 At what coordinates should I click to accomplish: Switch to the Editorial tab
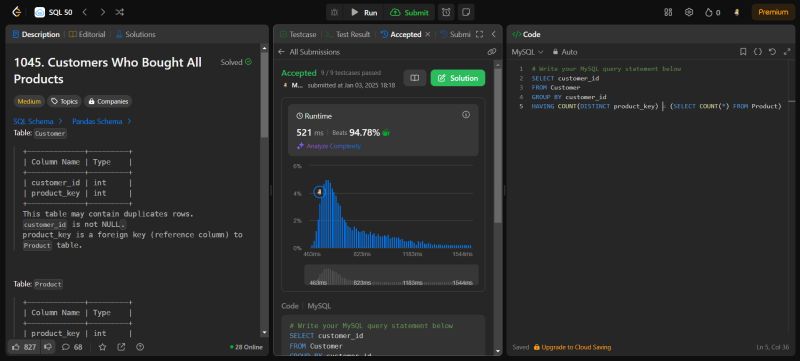tap(87, 35)
